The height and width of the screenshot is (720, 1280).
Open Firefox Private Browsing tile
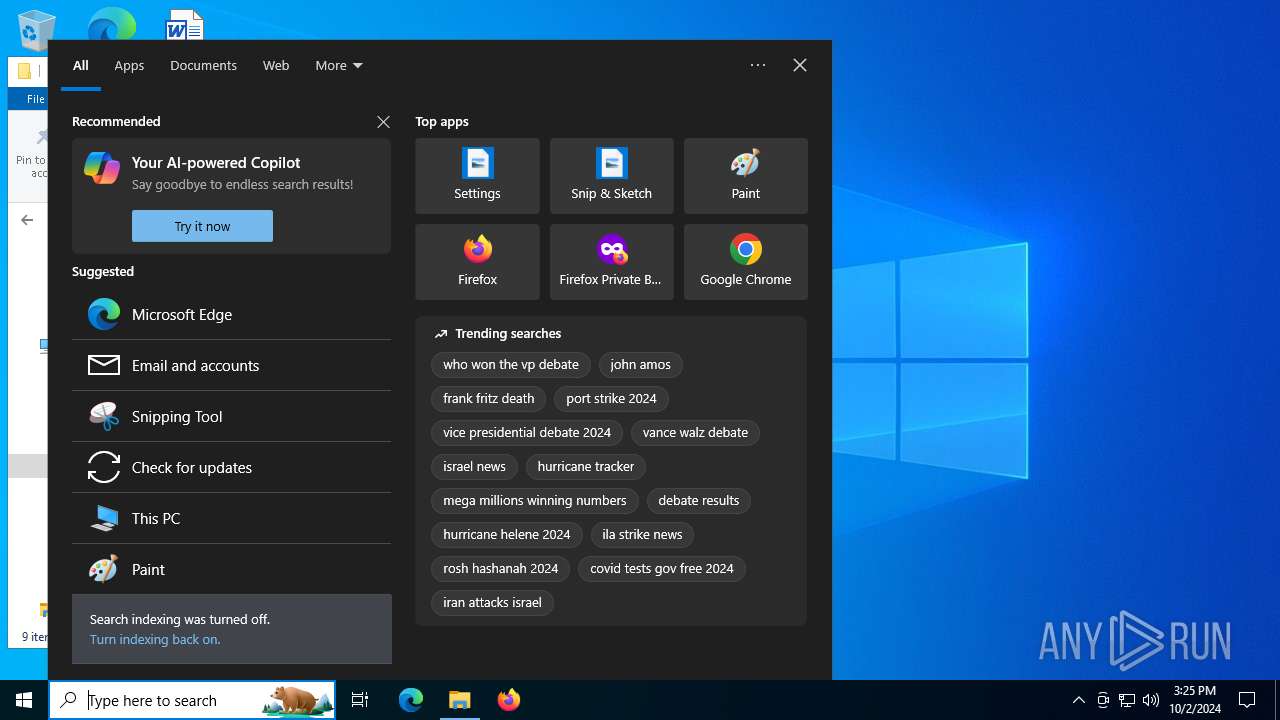(x=611, y=262)
